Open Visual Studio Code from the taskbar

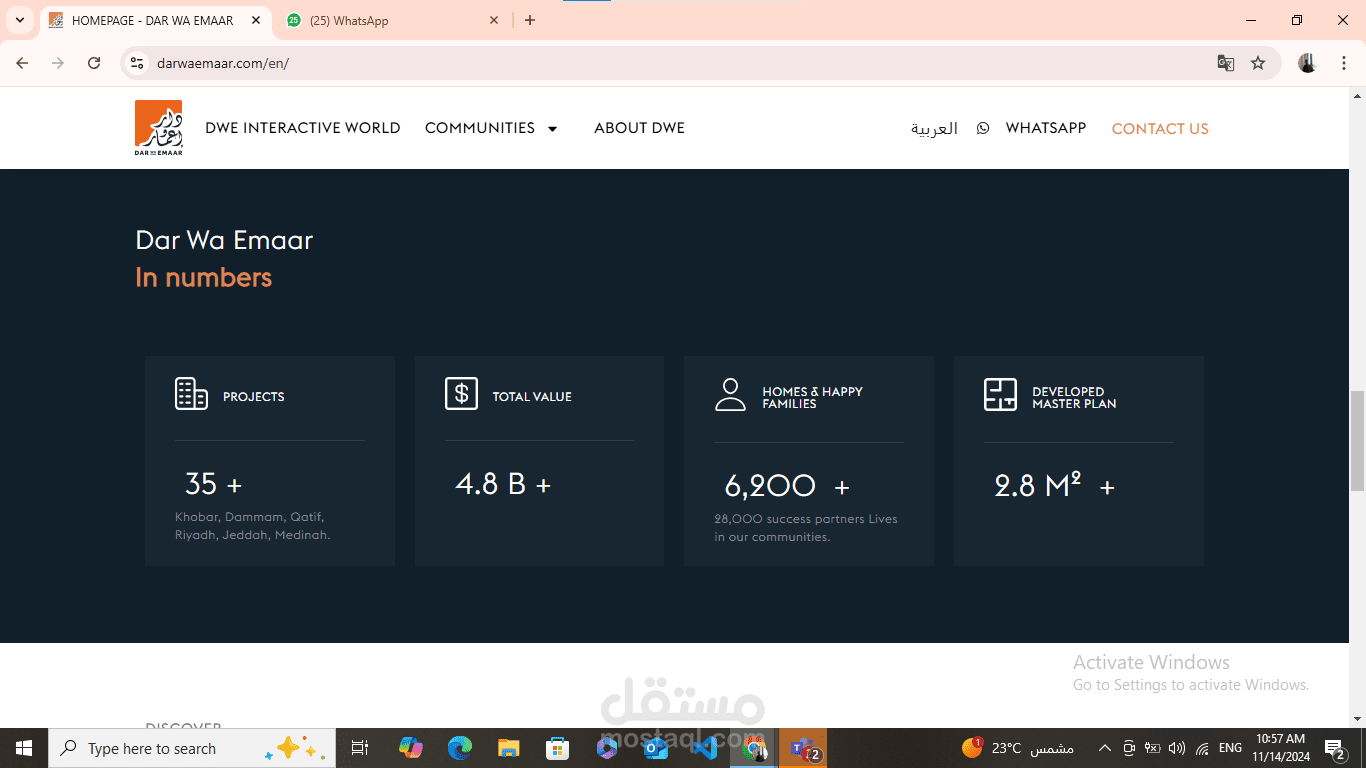[704, 748]
